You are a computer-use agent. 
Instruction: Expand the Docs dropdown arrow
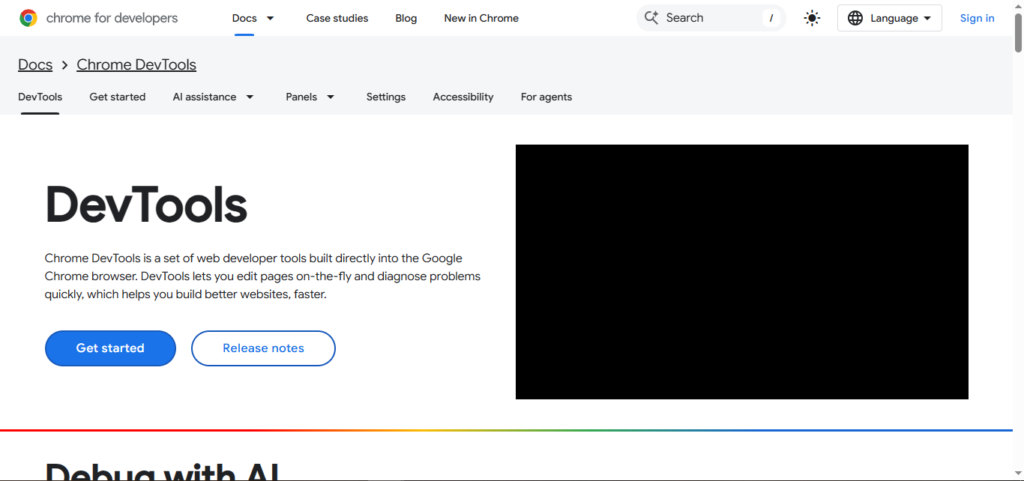[270, 18]
